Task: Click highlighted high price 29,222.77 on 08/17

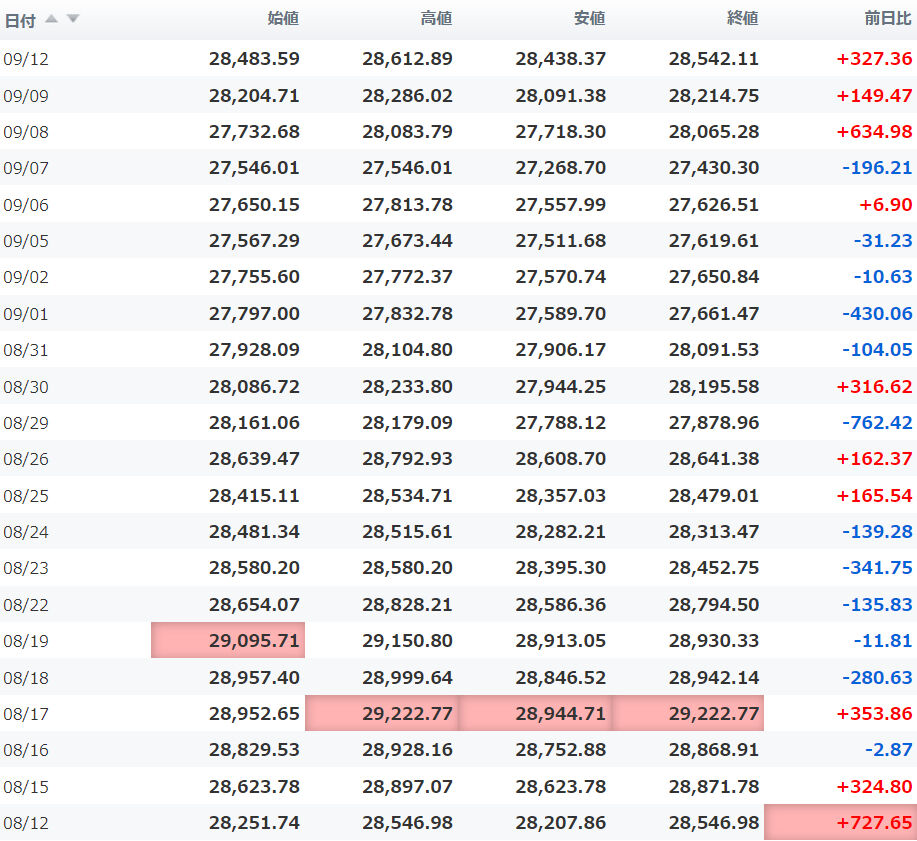Action: click(382, 714)
